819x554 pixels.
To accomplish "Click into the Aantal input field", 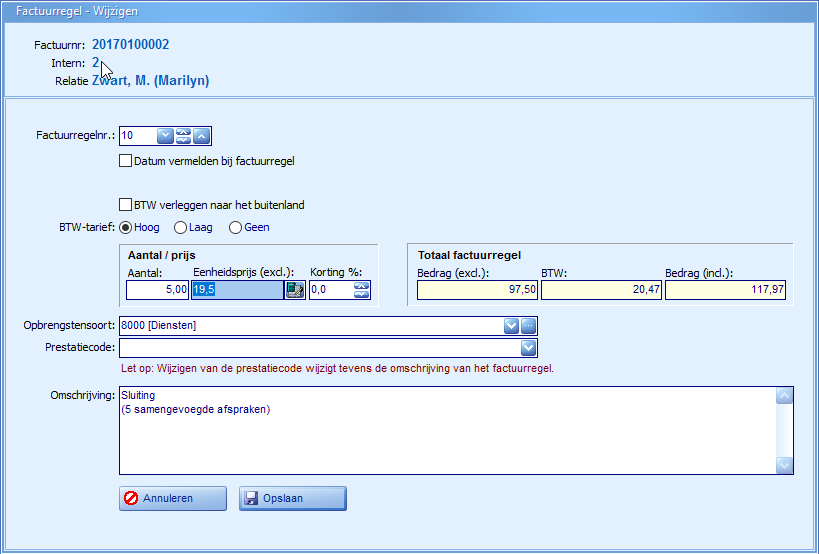I will (157, 290).
